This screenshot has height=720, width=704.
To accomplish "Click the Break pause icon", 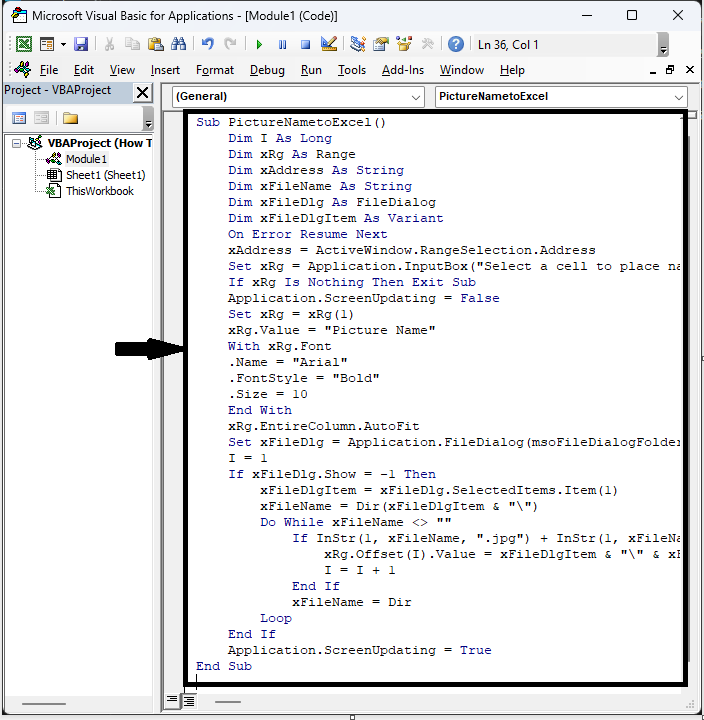I will point(282,44).
